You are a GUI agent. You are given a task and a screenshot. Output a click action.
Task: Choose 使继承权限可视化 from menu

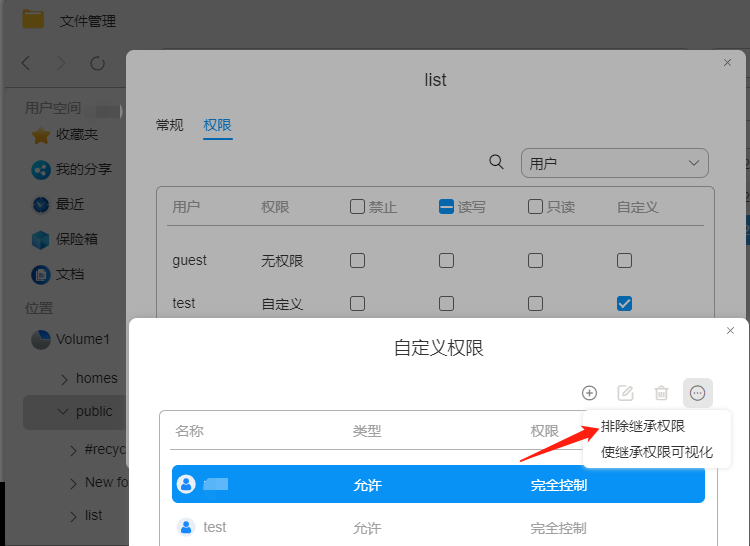tap(657, 452)
